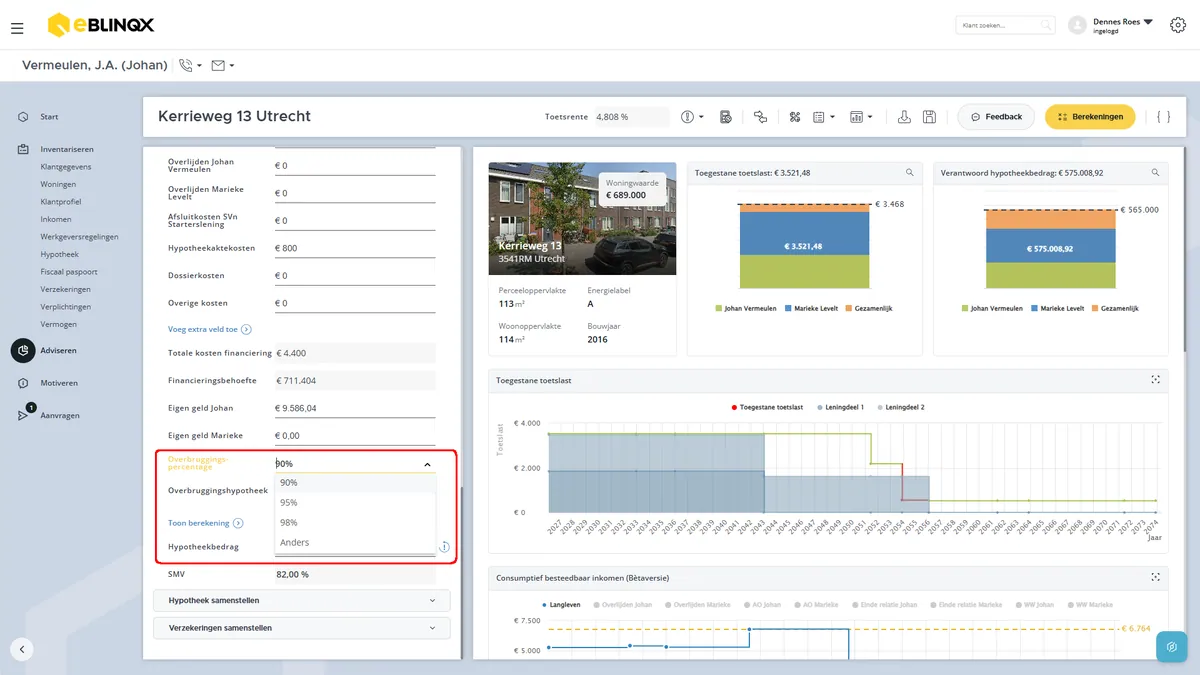Viewport: 1200px width, 675px height.
Task: Go to Klantprofiel in sidebar
Action: 61,202
